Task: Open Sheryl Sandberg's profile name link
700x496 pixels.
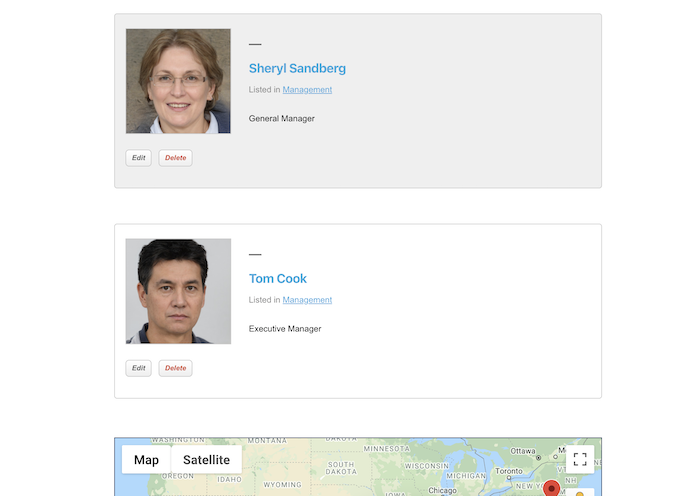Action: pos(297,68)
